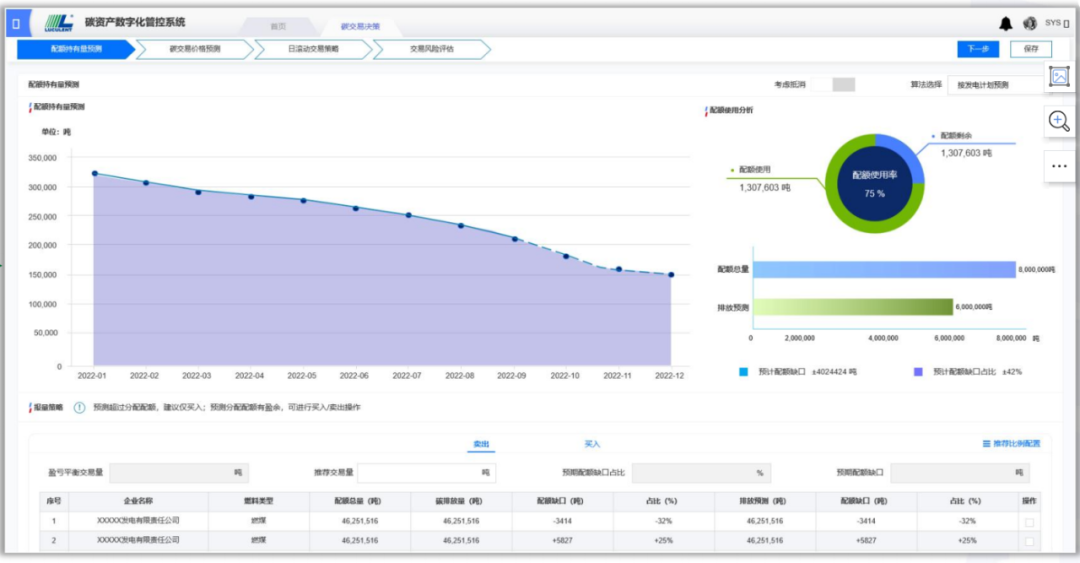Click the 保存 button
The image size is (1080, 563).
pos(1030,49)
